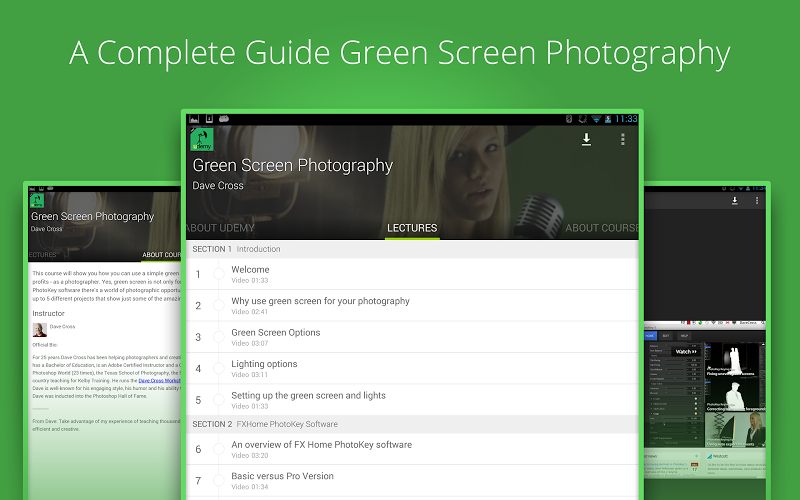The image size is (800, 500).
Task: Select the LECTURES tab in left tablet
Action: tap(42, 255)
